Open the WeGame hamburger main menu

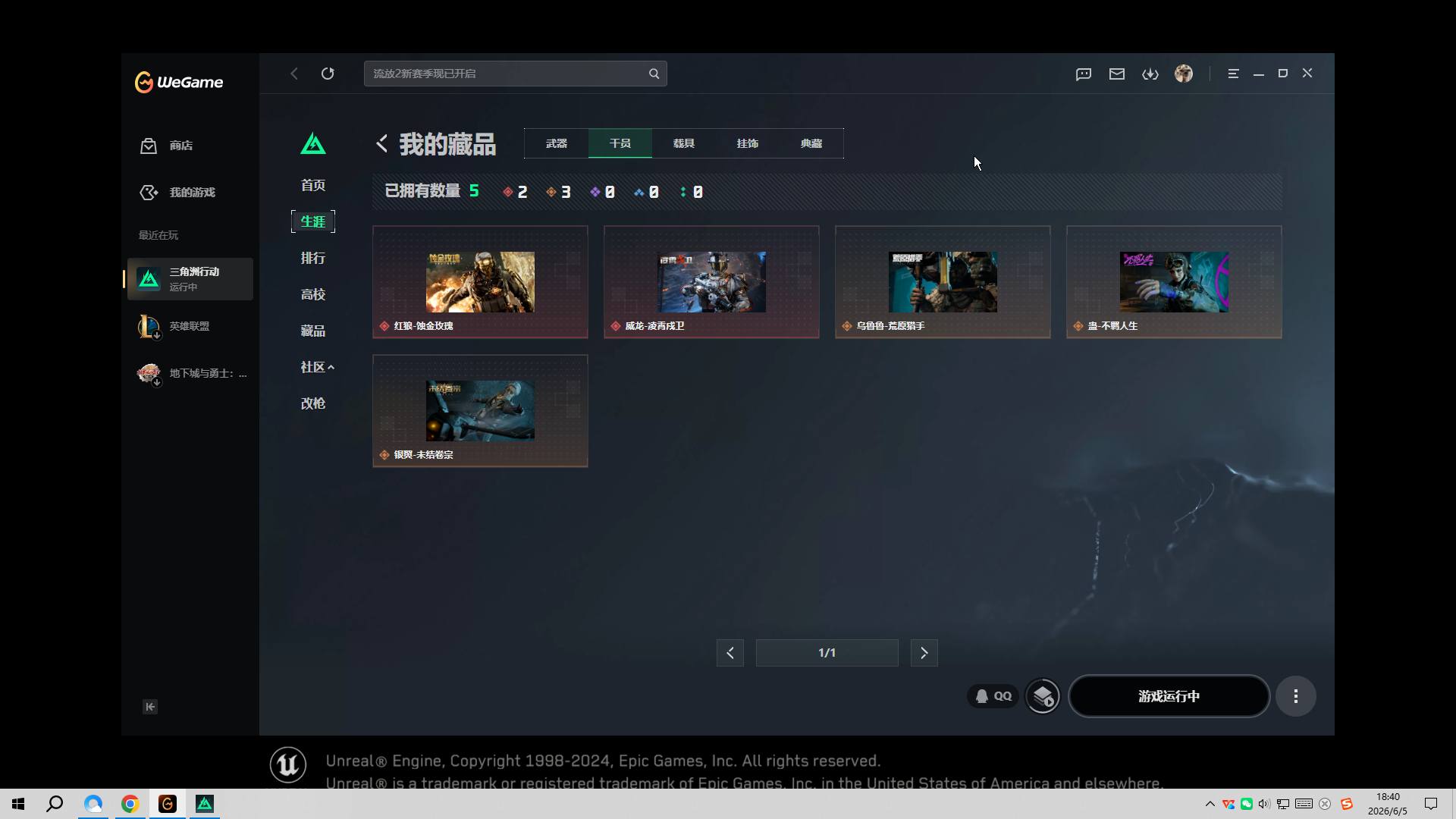tap(1234, 74)
